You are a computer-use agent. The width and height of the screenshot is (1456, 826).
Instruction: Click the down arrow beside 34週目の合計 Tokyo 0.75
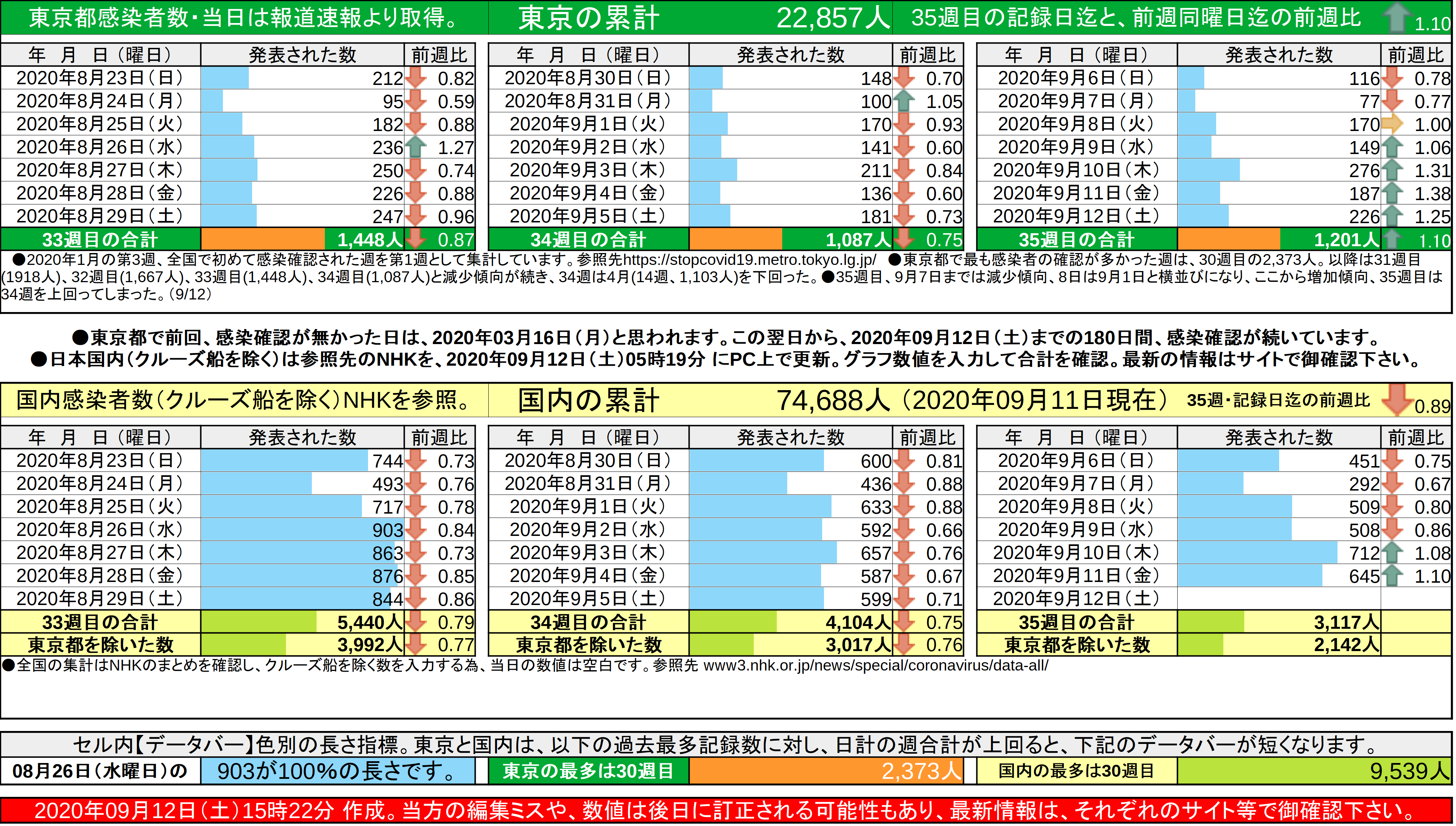pyautogui.click(x=904, y=240)
